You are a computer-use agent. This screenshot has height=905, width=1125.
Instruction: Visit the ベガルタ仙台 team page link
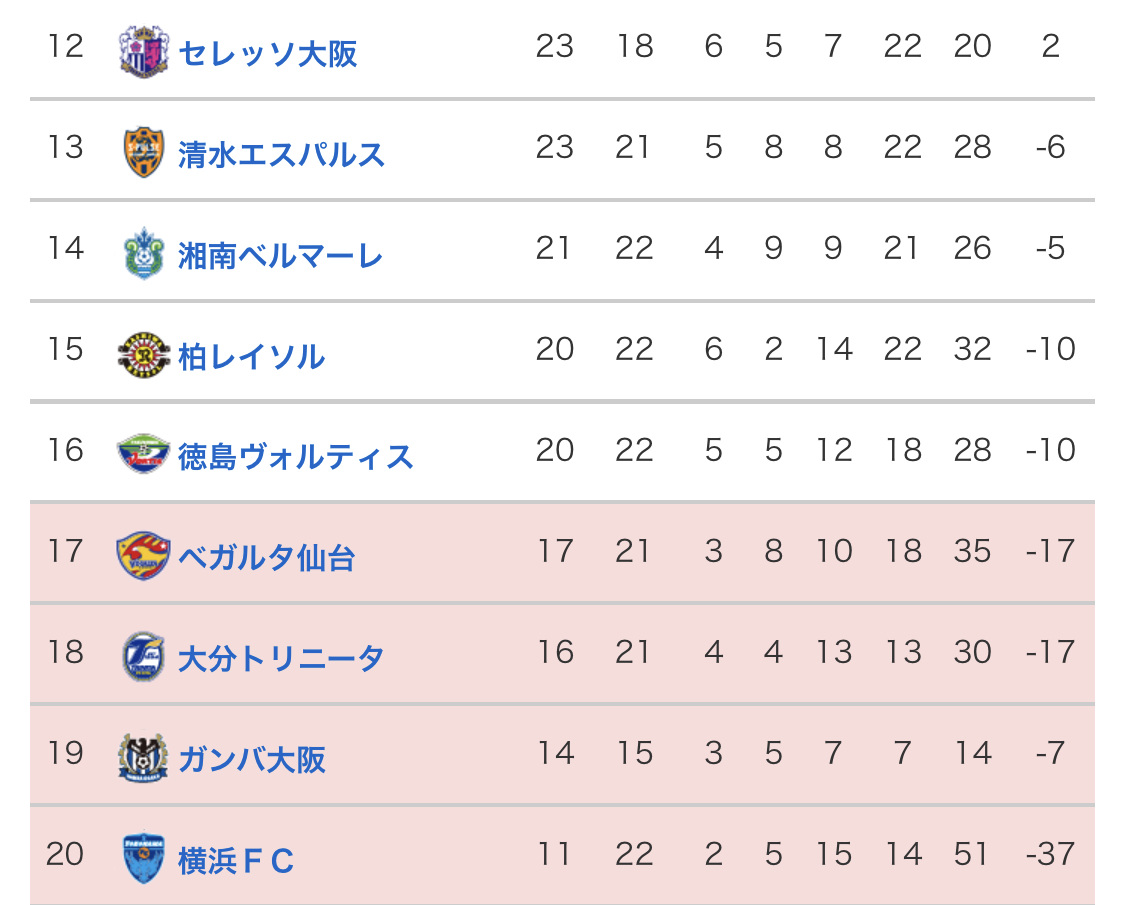tap(267, 558)
